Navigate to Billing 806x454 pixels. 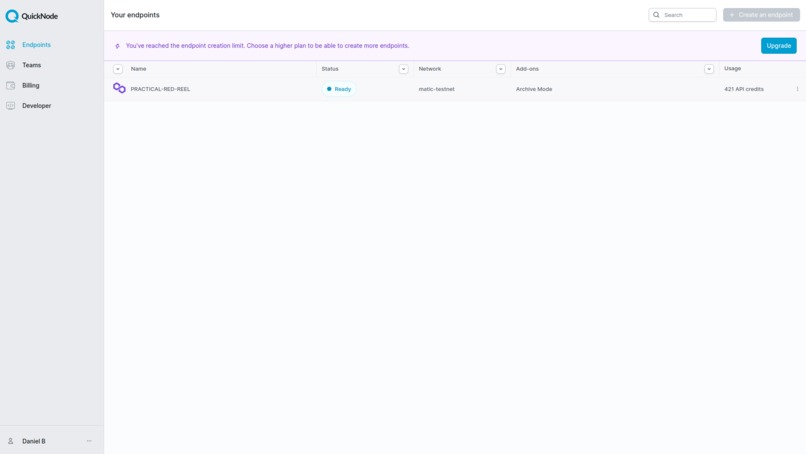point(30,85)
